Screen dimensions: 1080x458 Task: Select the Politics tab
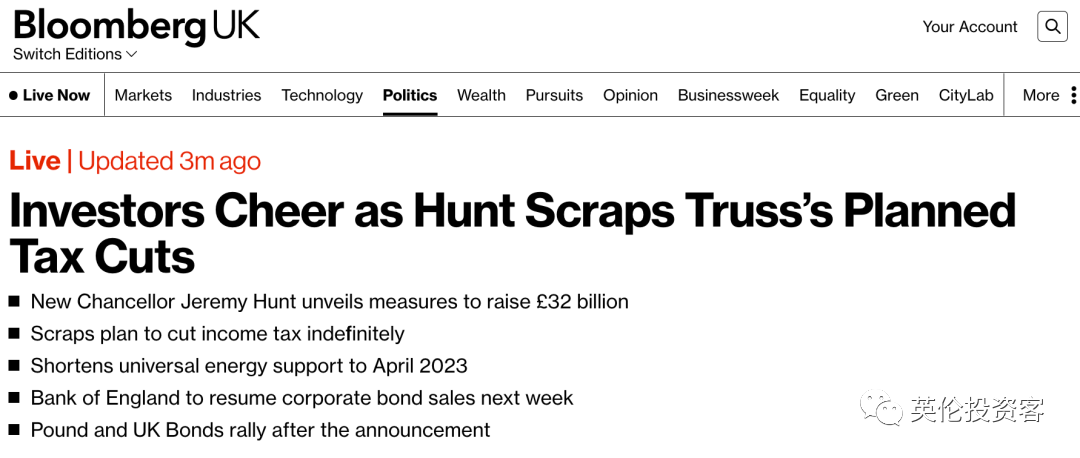tap(410, 95)
